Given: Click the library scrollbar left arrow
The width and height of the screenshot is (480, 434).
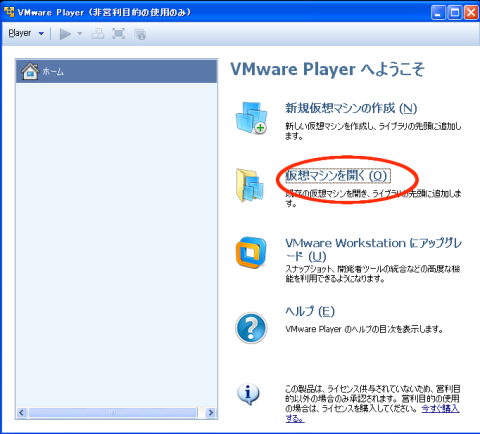Looking at the screenshot, I should point(22,413).
